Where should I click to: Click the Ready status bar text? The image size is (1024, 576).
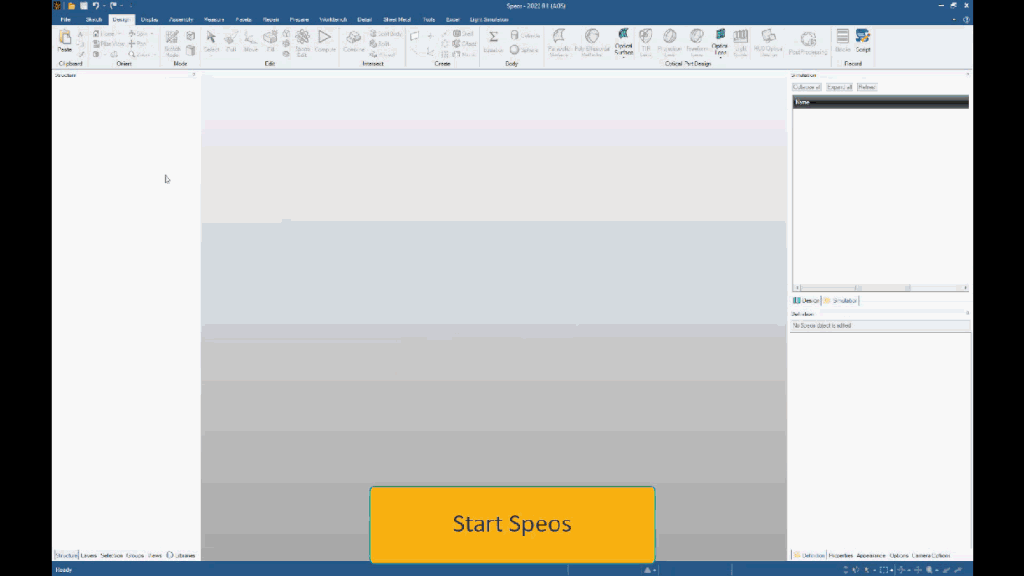[64, 569]
